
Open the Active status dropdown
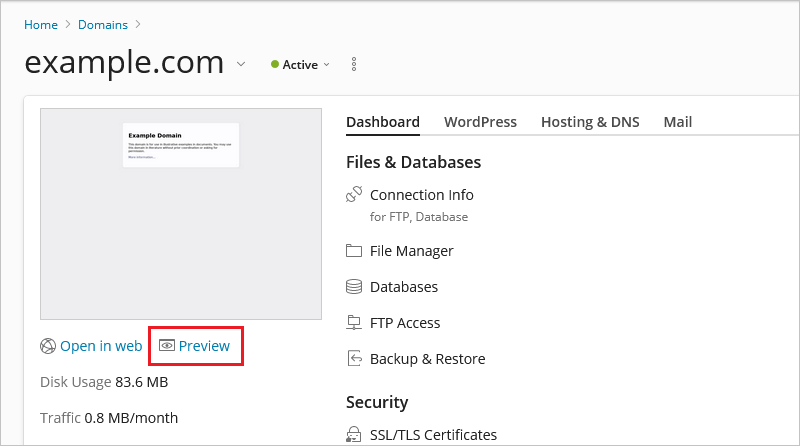pos(300,65)
